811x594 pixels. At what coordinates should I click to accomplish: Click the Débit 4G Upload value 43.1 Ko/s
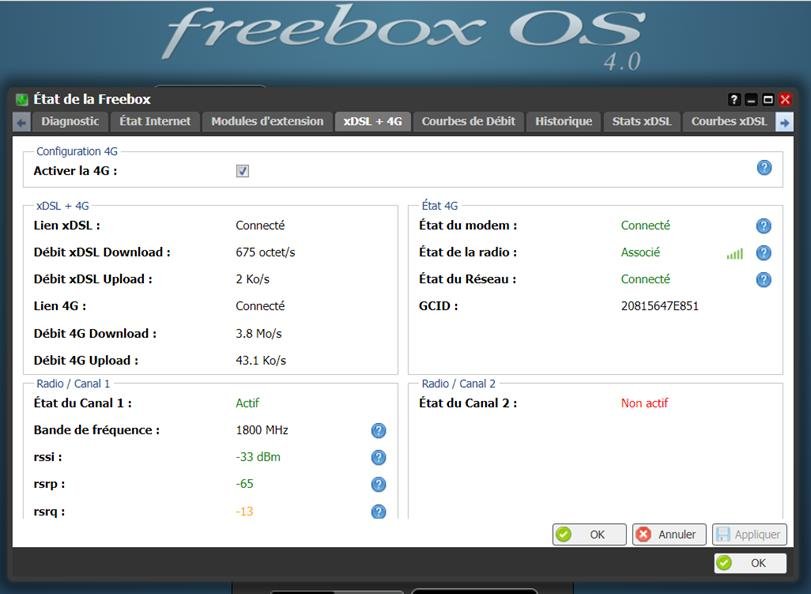(261, 361)
